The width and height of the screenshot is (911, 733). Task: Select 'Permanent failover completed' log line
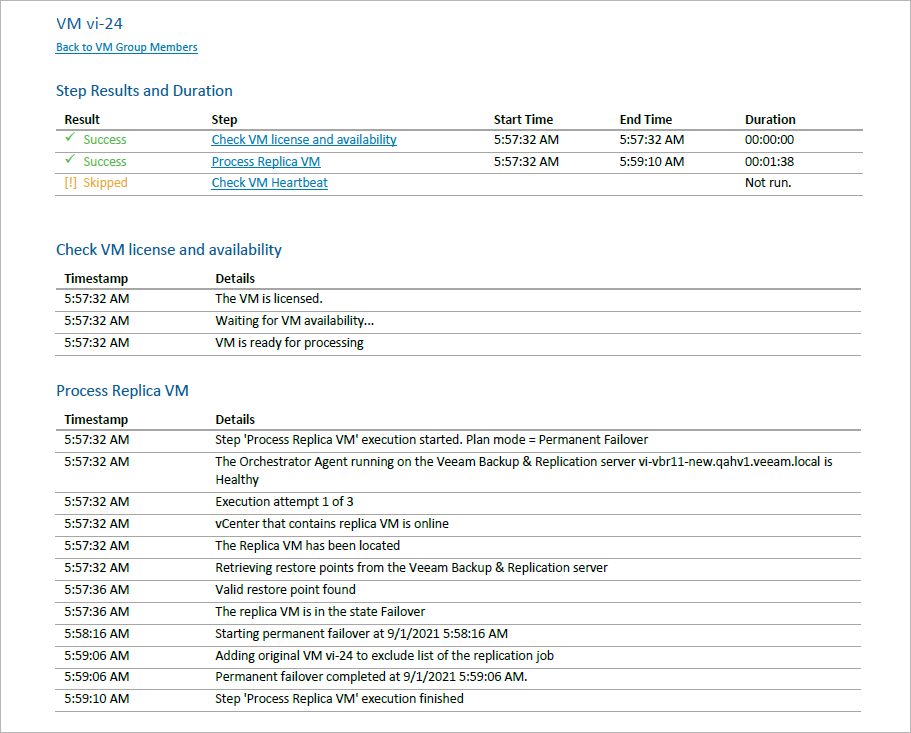[371, 677]
